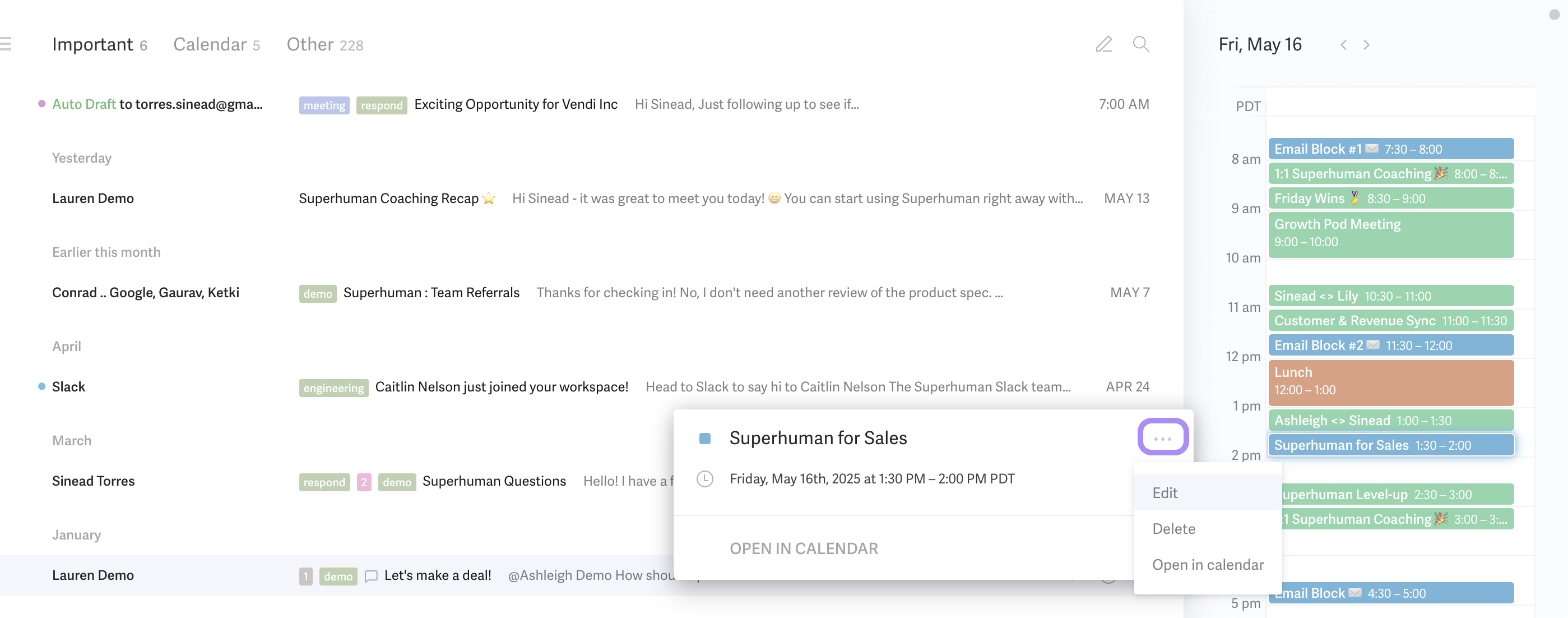Image resolution: width=1568 pixels, height=618 pixels.
Task: Open the 8:00 1:1 Superhuman Coaching event
Action: (x=1391, y=173)
